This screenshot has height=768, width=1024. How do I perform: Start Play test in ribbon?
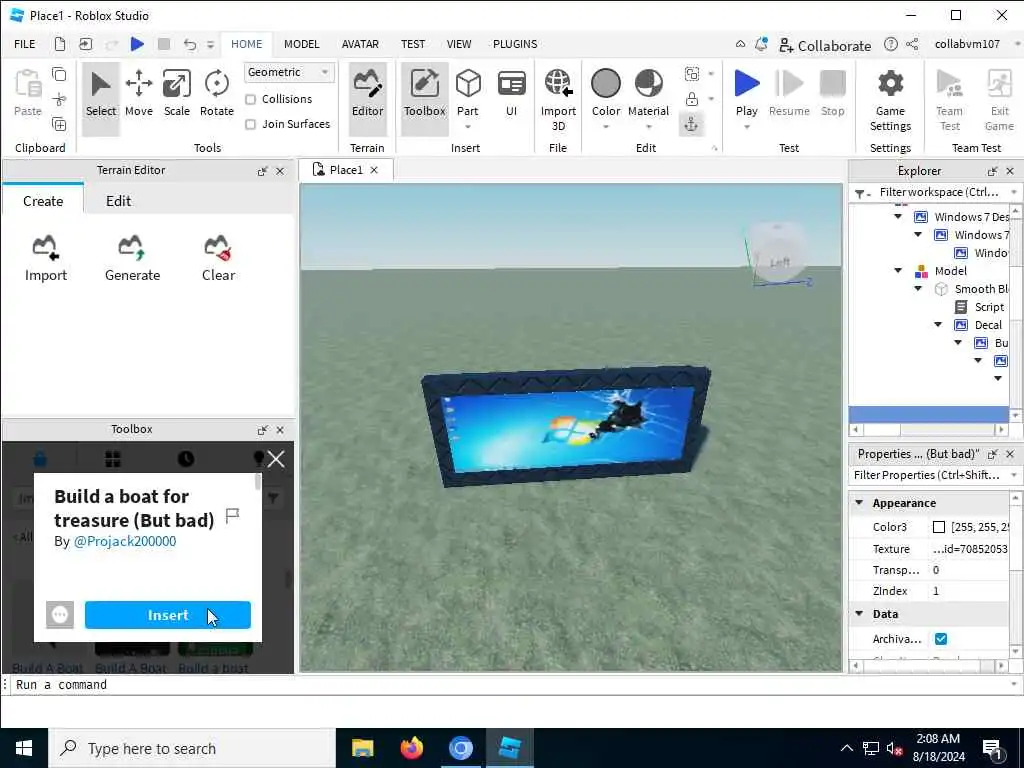click(x=746, y=93)
